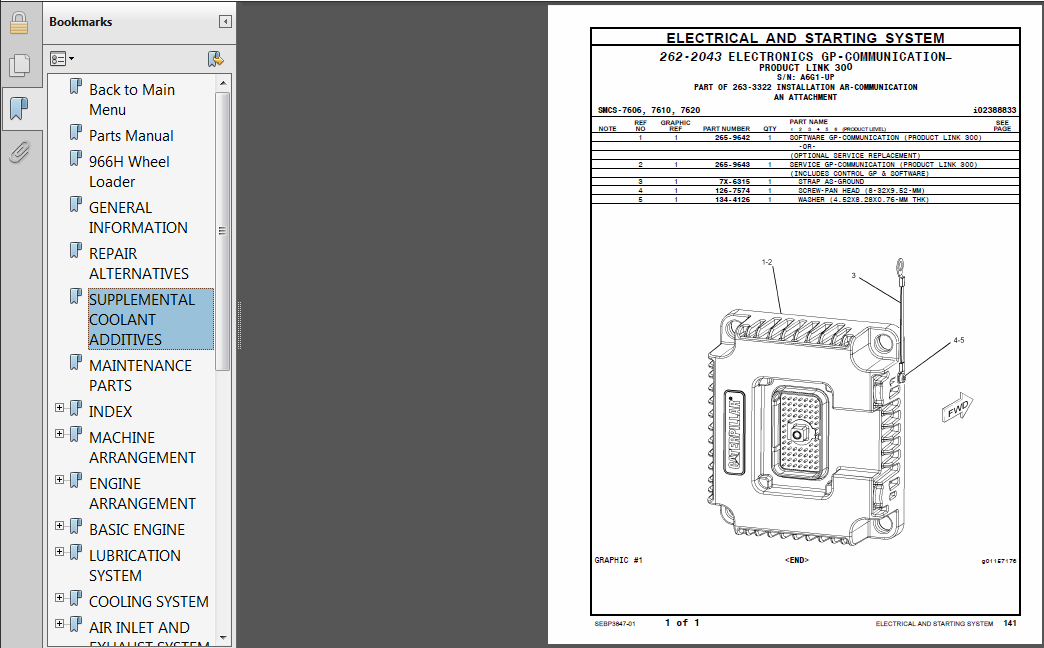The height and width of the screenshot is (648, 1044).
Task: Open the ENGINE ARRANGEMENT bookmark entry
Action: point(142,493)
